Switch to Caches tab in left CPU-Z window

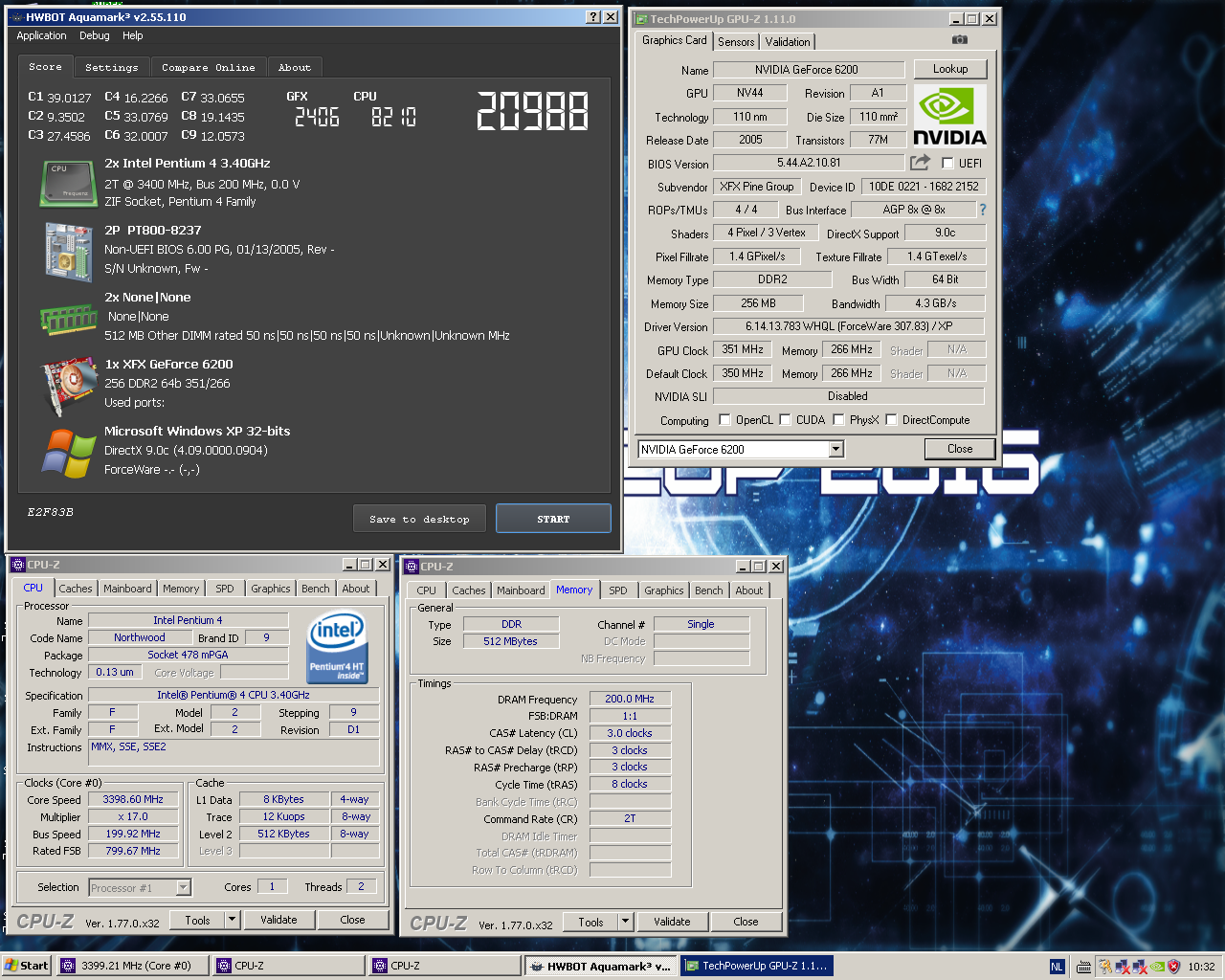pos(76,589)
